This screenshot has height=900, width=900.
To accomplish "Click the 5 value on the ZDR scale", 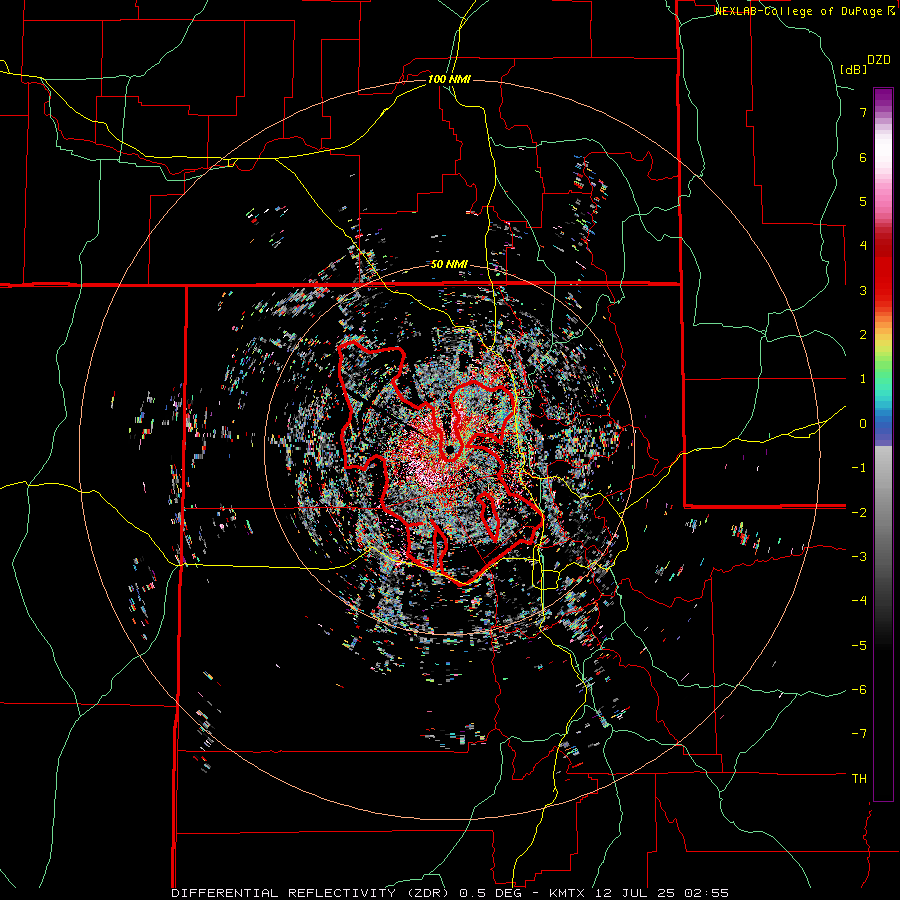I will coord(863,201).
